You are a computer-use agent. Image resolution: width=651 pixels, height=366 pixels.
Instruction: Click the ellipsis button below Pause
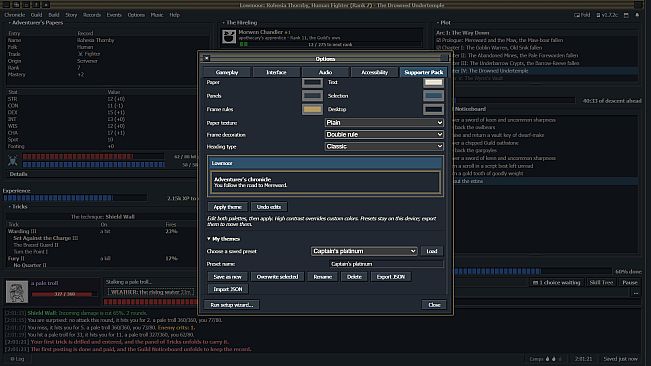(636, 293)
